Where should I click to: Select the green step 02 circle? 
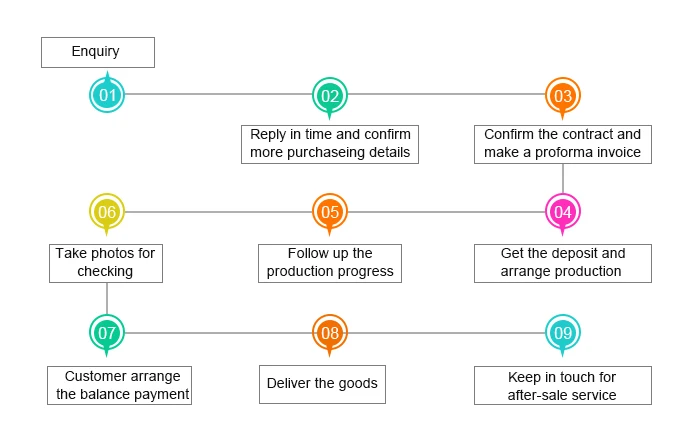click(x=330, y=95)
